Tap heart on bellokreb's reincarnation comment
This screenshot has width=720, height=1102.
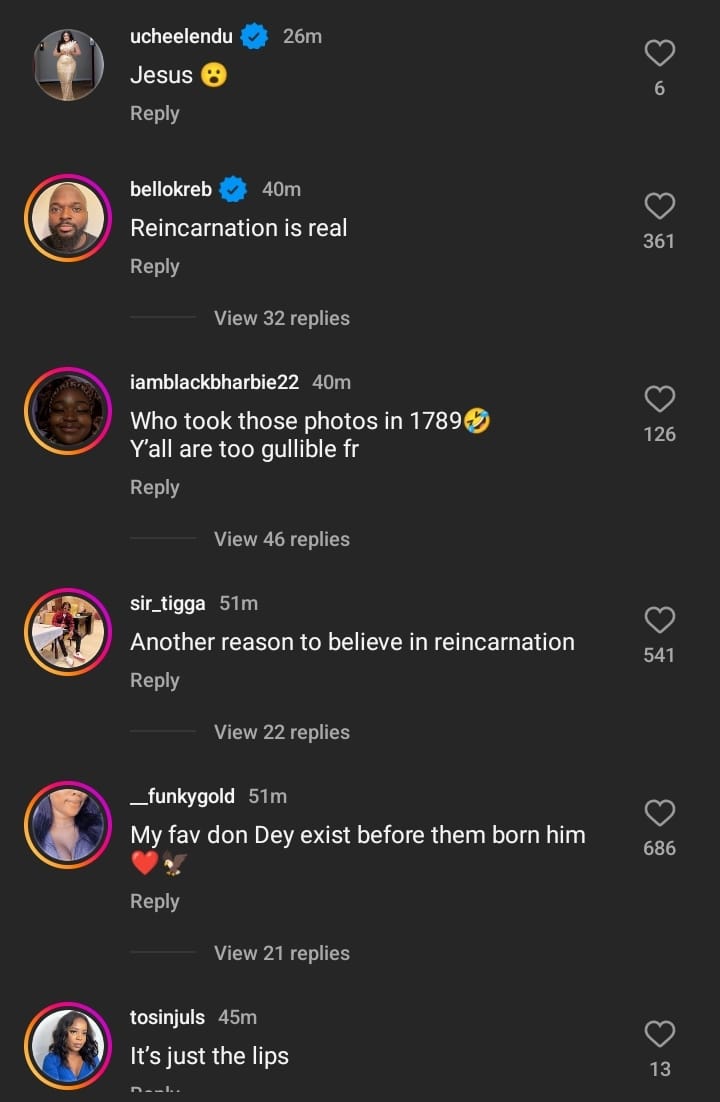click(659, 206)
